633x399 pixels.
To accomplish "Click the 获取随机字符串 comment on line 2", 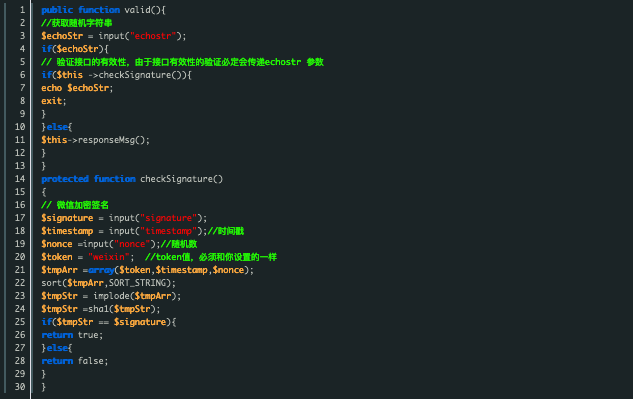I will pos(77,23).
